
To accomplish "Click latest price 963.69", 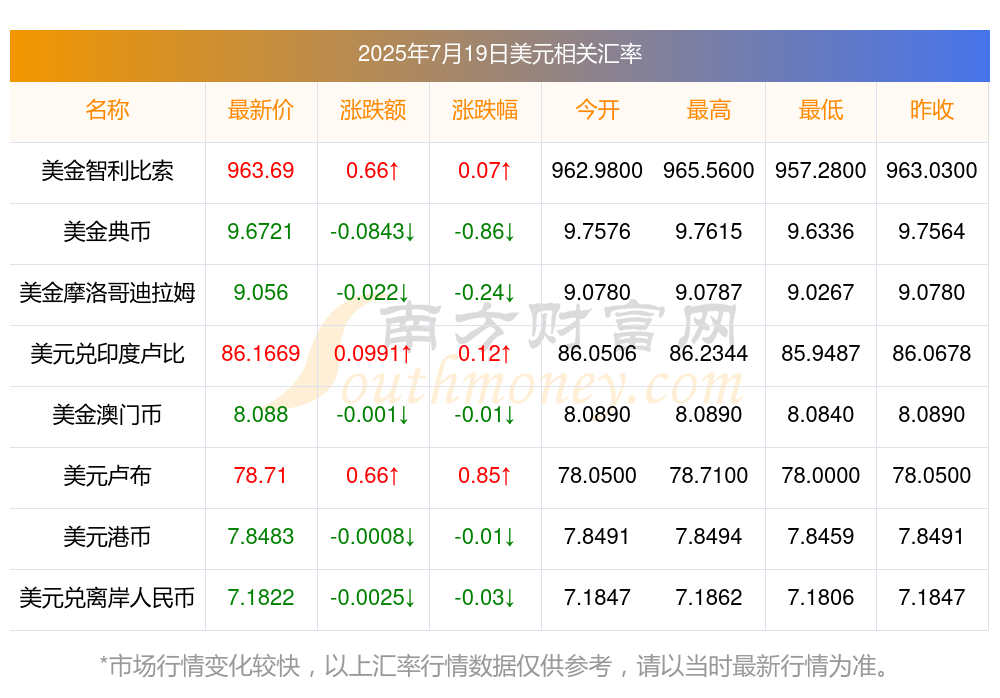I will (x=260, y=170).
